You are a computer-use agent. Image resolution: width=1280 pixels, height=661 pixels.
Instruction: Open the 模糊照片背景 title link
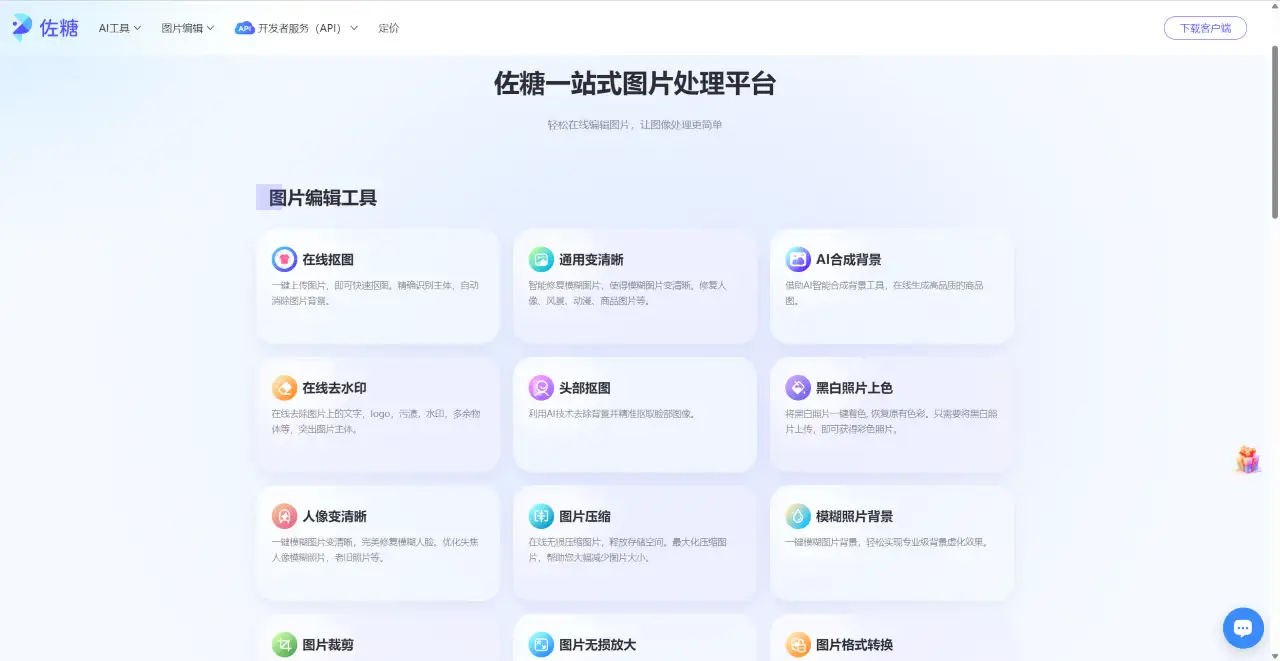pos(855,516)
